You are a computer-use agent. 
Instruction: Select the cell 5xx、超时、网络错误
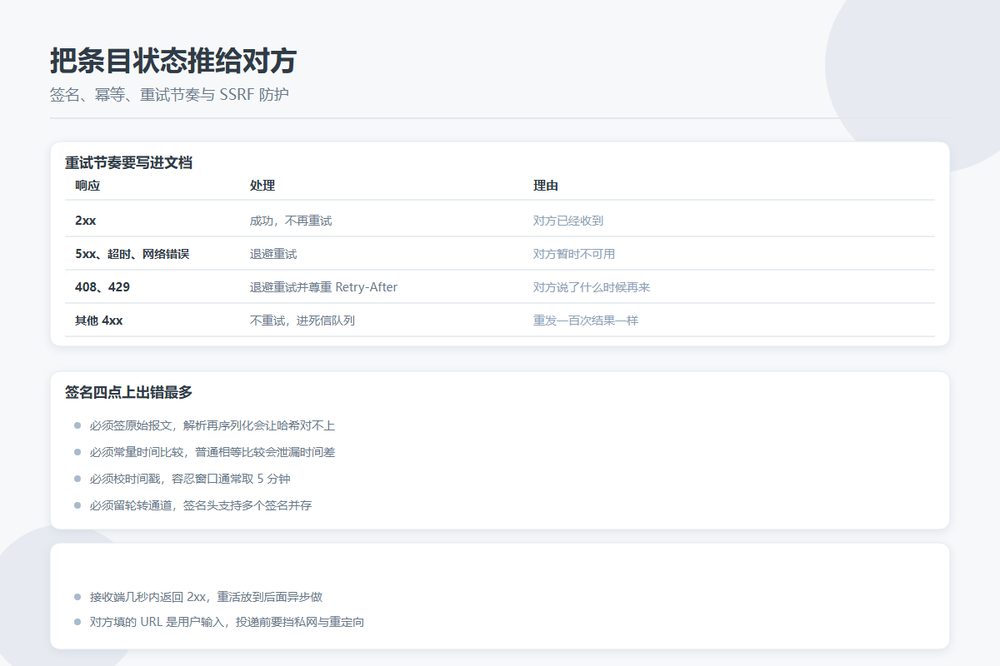[132, 254]
